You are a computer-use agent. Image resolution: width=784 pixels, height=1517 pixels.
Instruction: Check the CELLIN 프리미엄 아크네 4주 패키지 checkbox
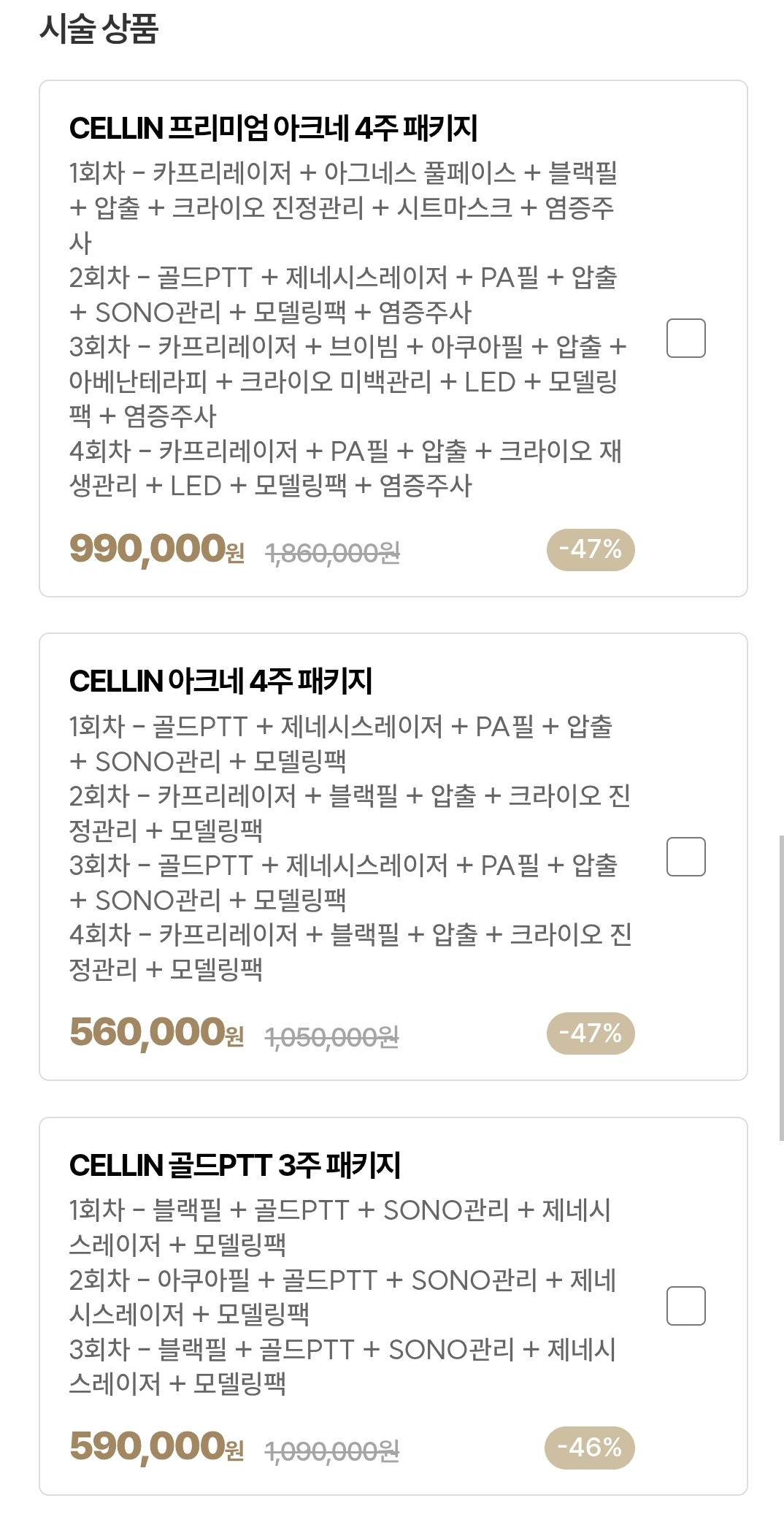(685, 338)
